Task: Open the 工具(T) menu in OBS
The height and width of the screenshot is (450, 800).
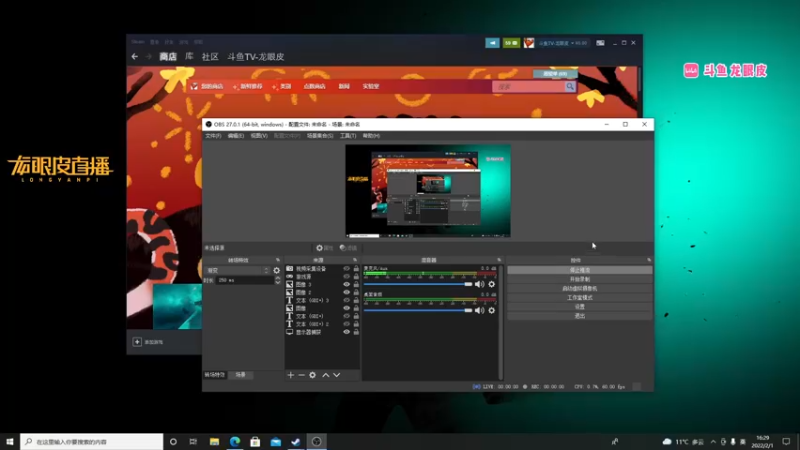Action: (348, 136)
